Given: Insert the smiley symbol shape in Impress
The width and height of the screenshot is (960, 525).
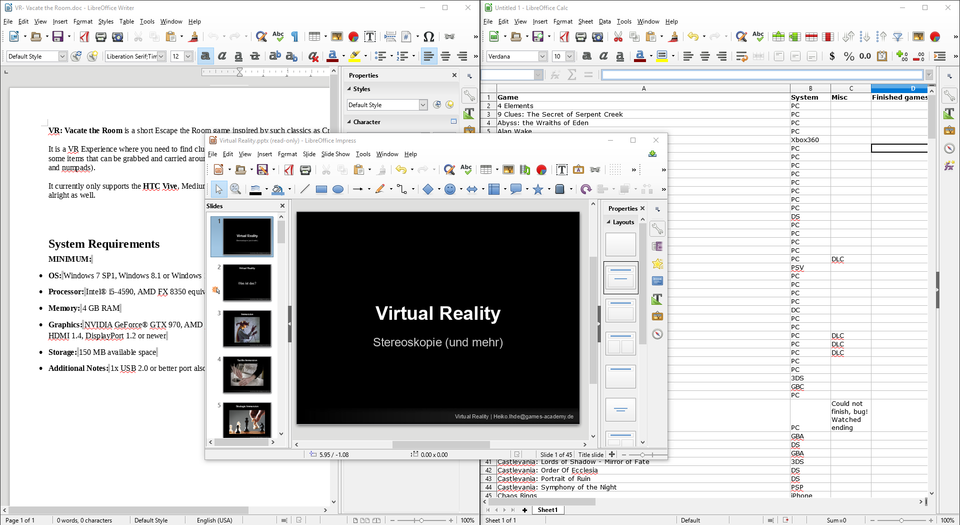Looking at the screenshot, I should [x=450, y=189].
